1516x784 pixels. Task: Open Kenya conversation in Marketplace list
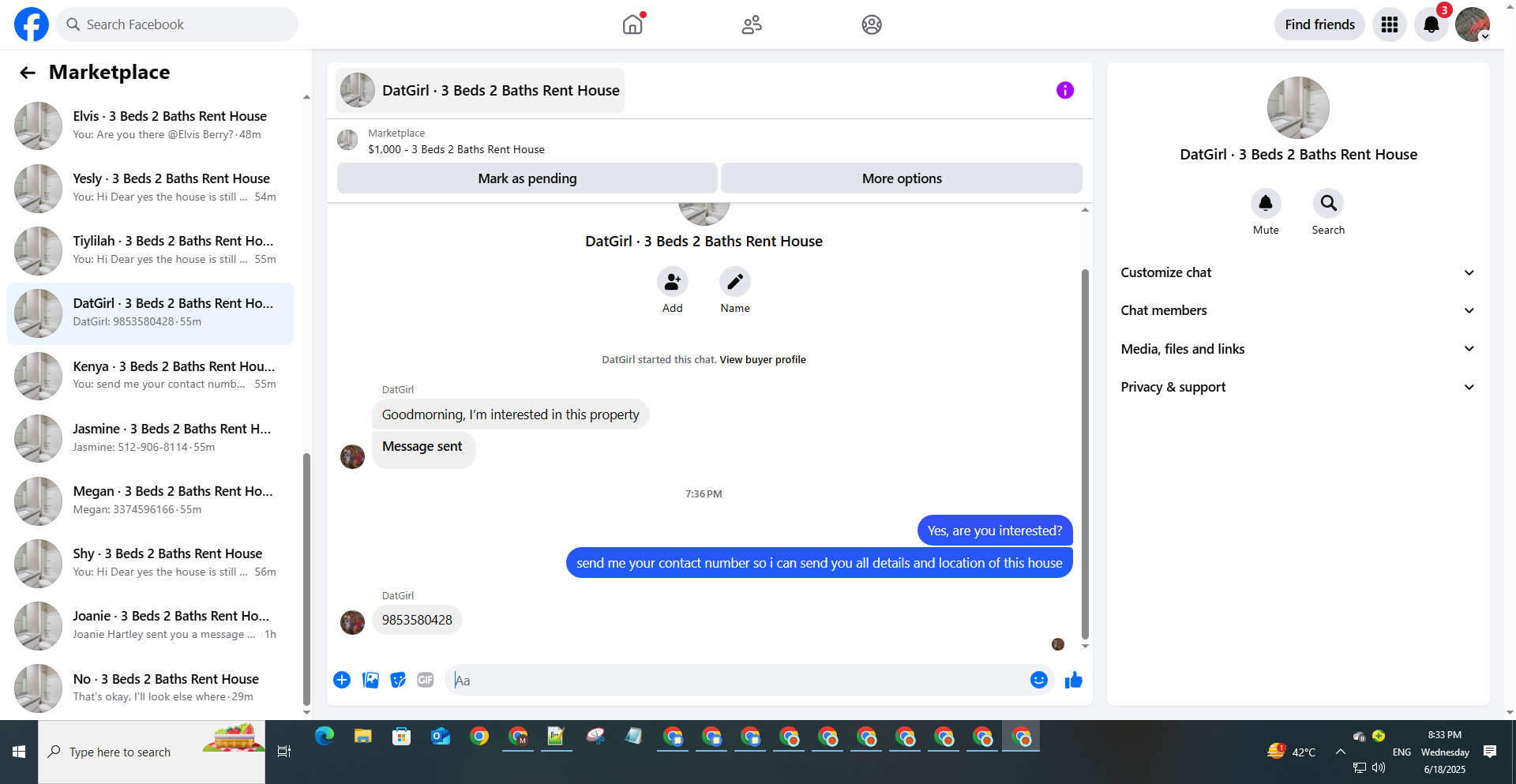[150, 376]
